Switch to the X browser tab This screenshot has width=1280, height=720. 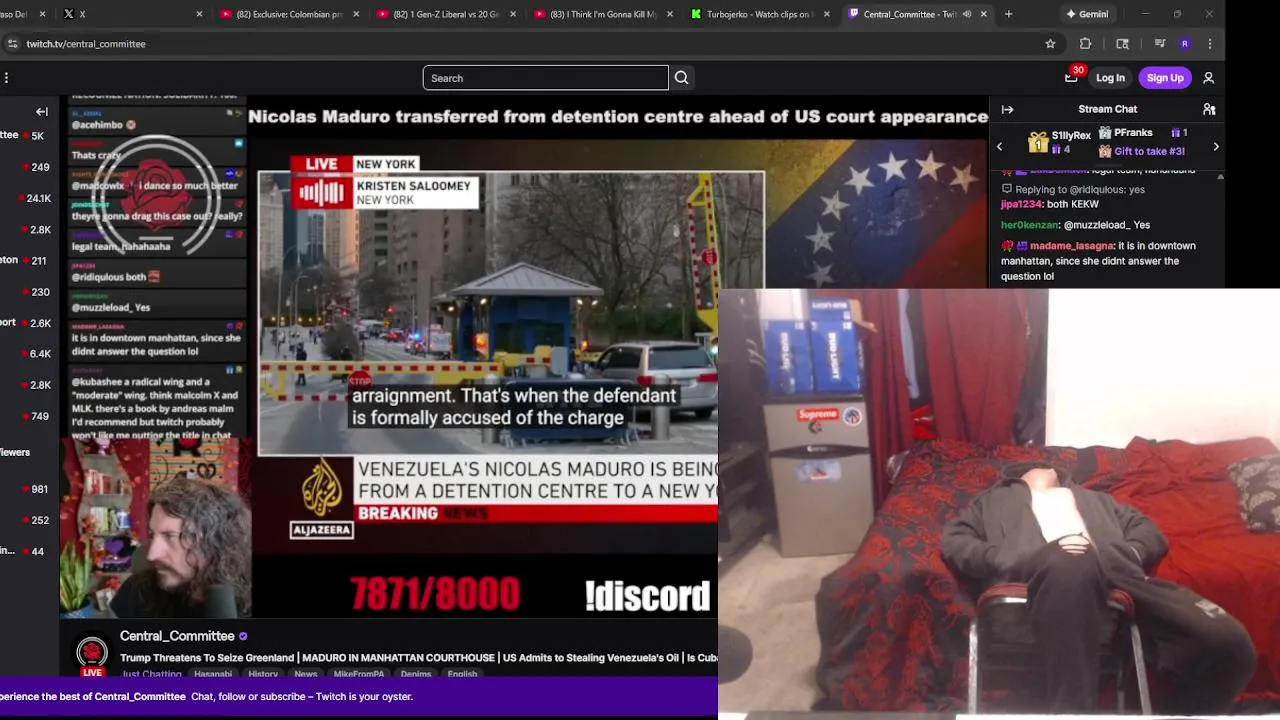pos(130,14)
